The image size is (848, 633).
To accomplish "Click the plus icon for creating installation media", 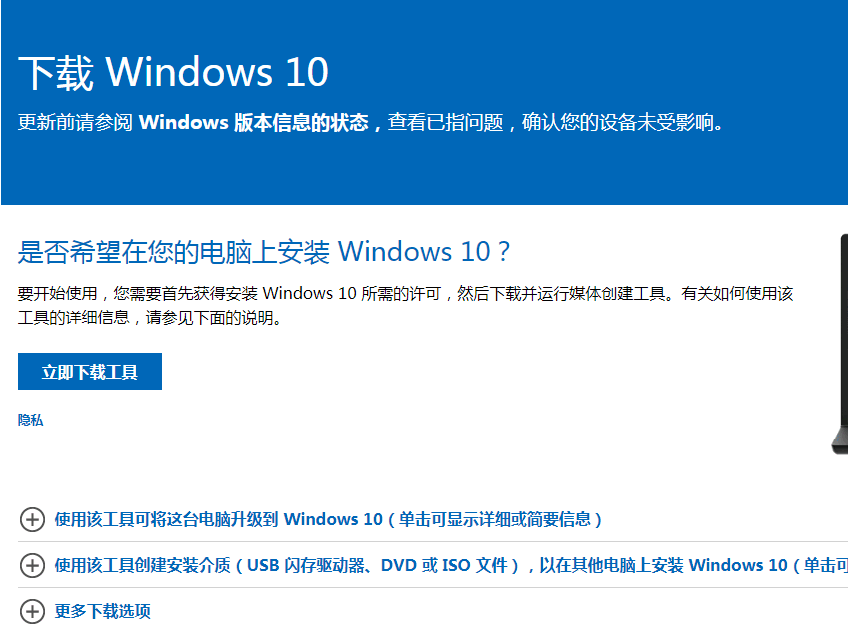I will (32, 565).
